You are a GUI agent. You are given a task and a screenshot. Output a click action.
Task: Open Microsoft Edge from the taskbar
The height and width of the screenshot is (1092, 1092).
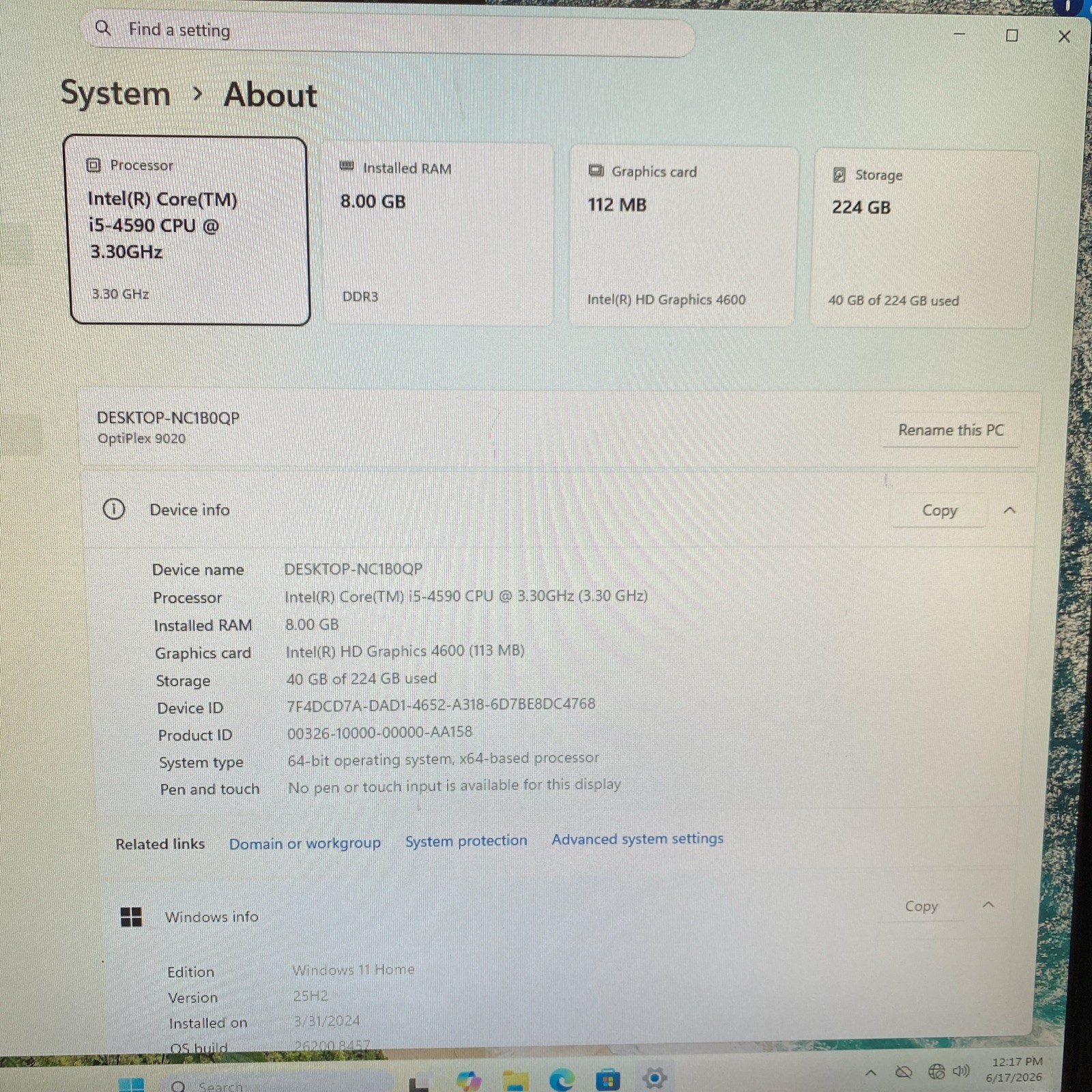tap(562, 1080)
